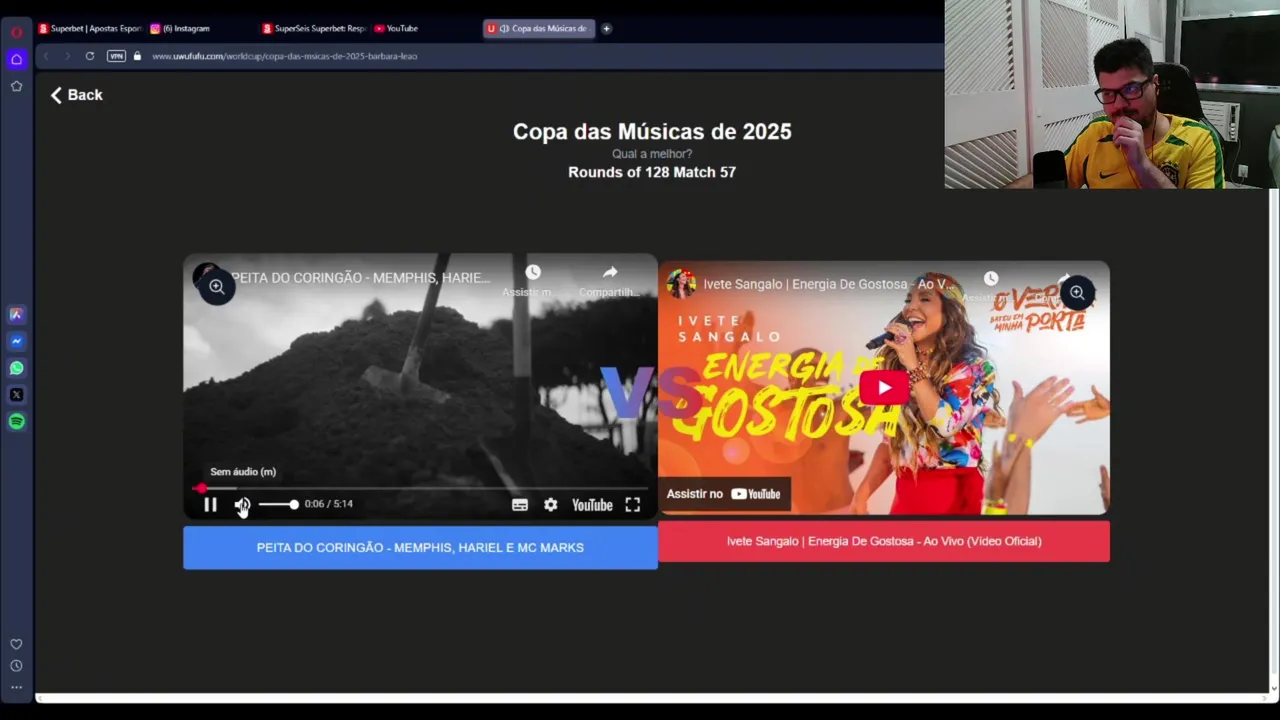Open the Ivete Sangalo video title link
The width and height of the screenshot is (1280, 720).
coord(828,284)
